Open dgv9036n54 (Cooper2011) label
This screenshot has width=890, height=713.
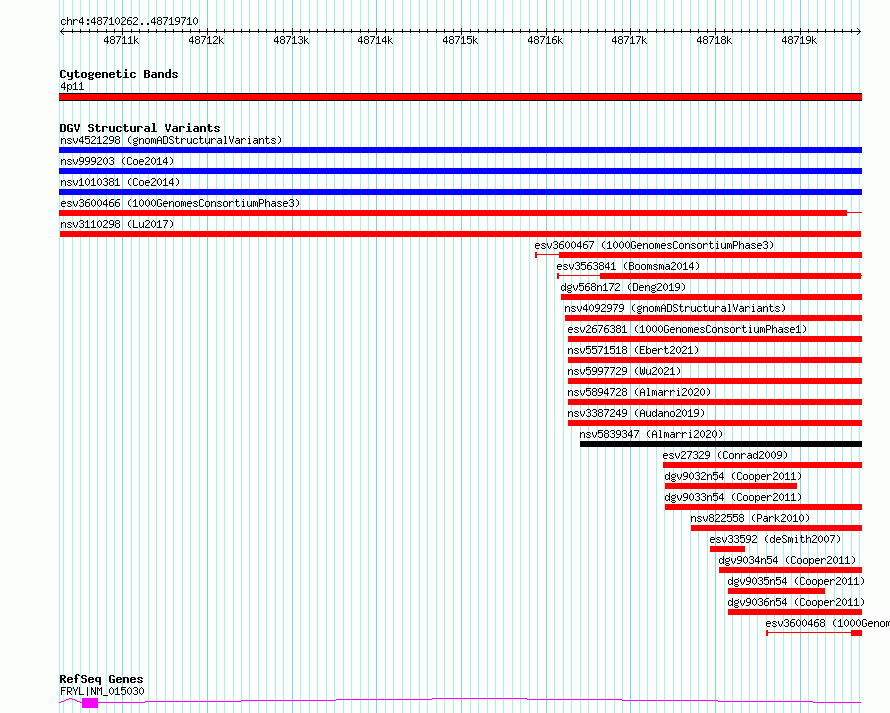click(796, 602)
